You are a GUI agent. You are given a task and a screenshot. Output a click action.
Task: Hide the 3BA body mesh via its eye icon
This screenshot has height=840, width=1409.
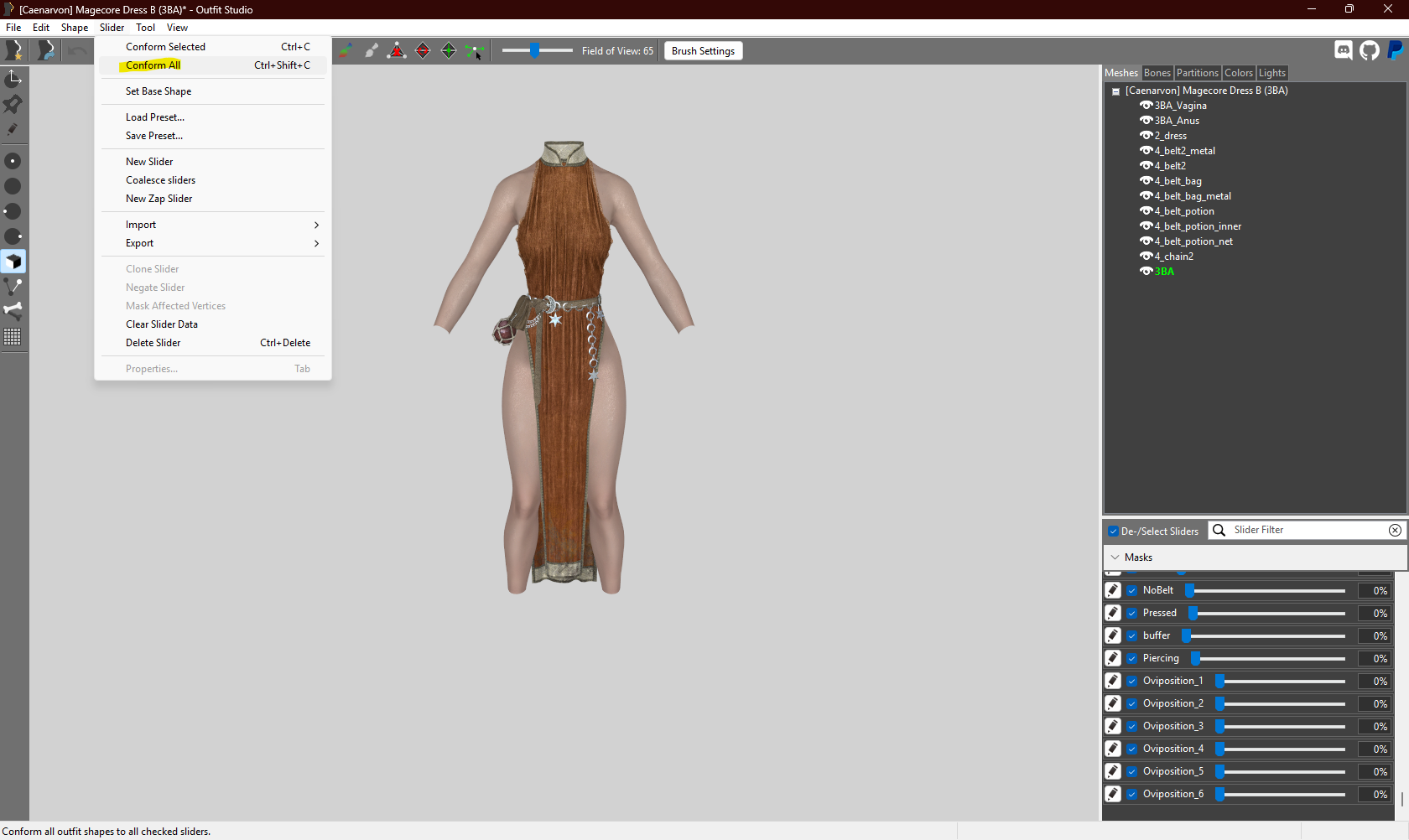pos(1146,272)
